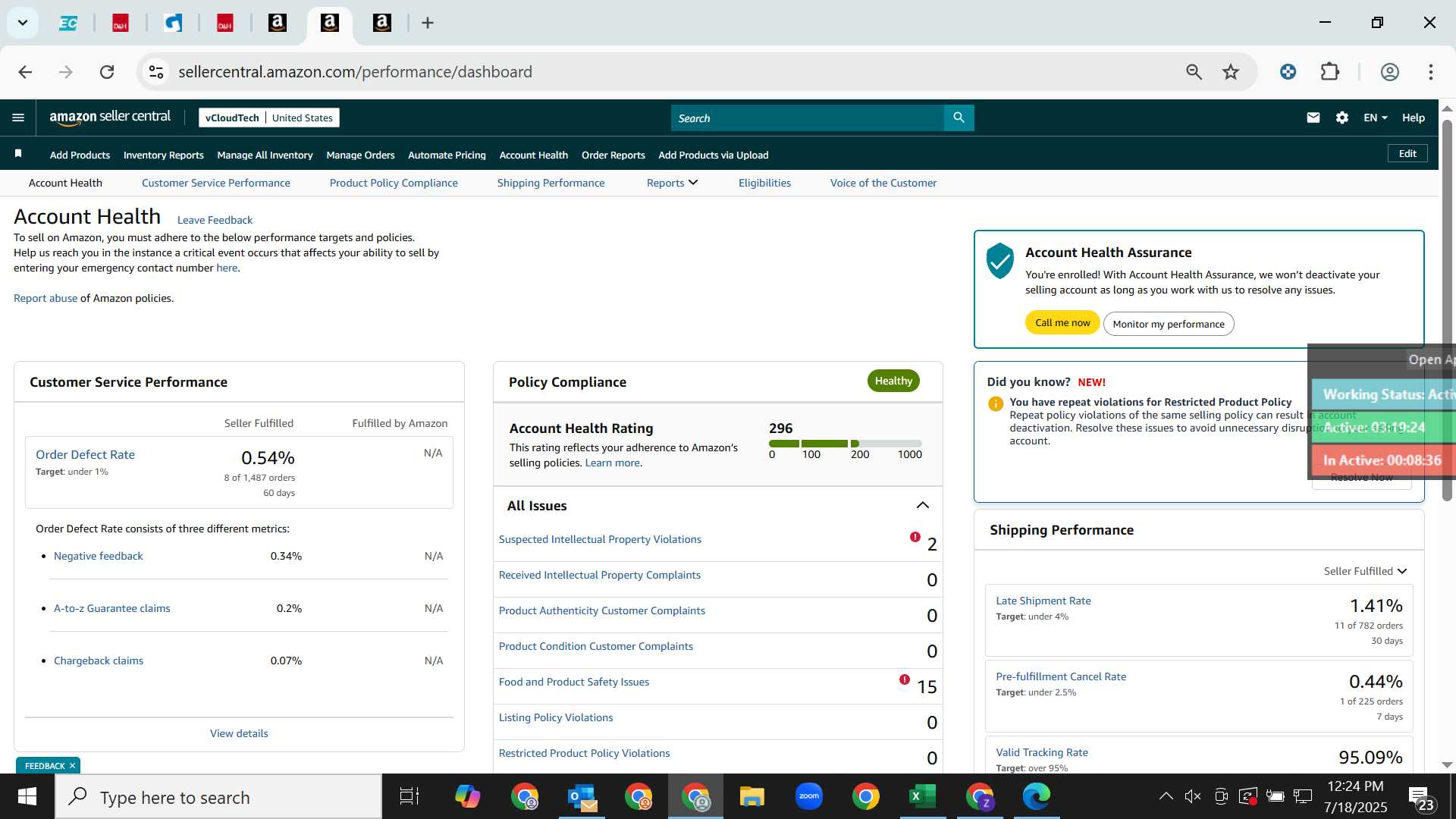Open Automate Pricing menu item
The image size is (1456, 819).
(447, 155)
